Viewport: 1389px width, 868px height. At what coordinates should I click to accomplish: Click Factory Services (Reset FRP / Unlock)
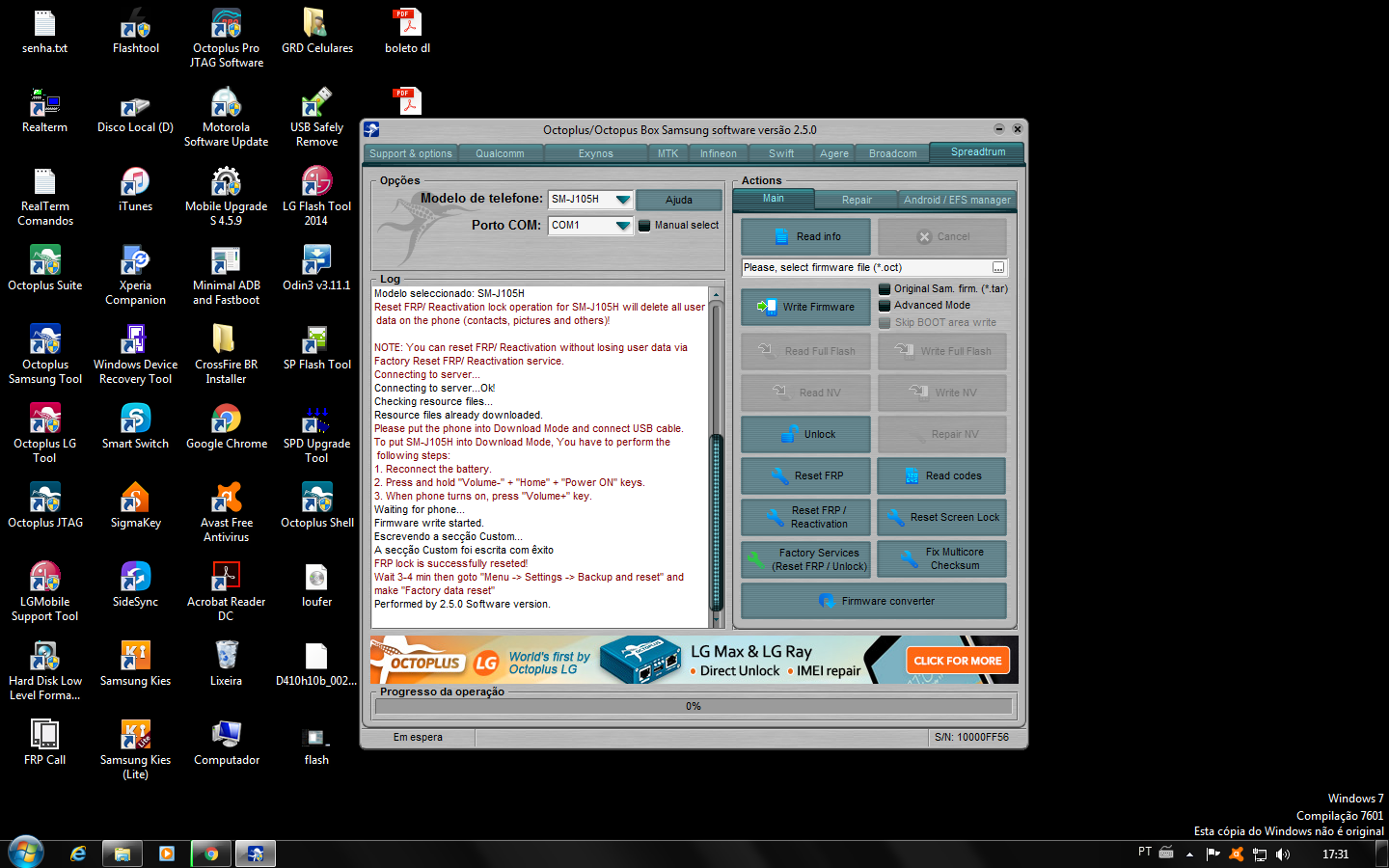click(x=805, y=559)
